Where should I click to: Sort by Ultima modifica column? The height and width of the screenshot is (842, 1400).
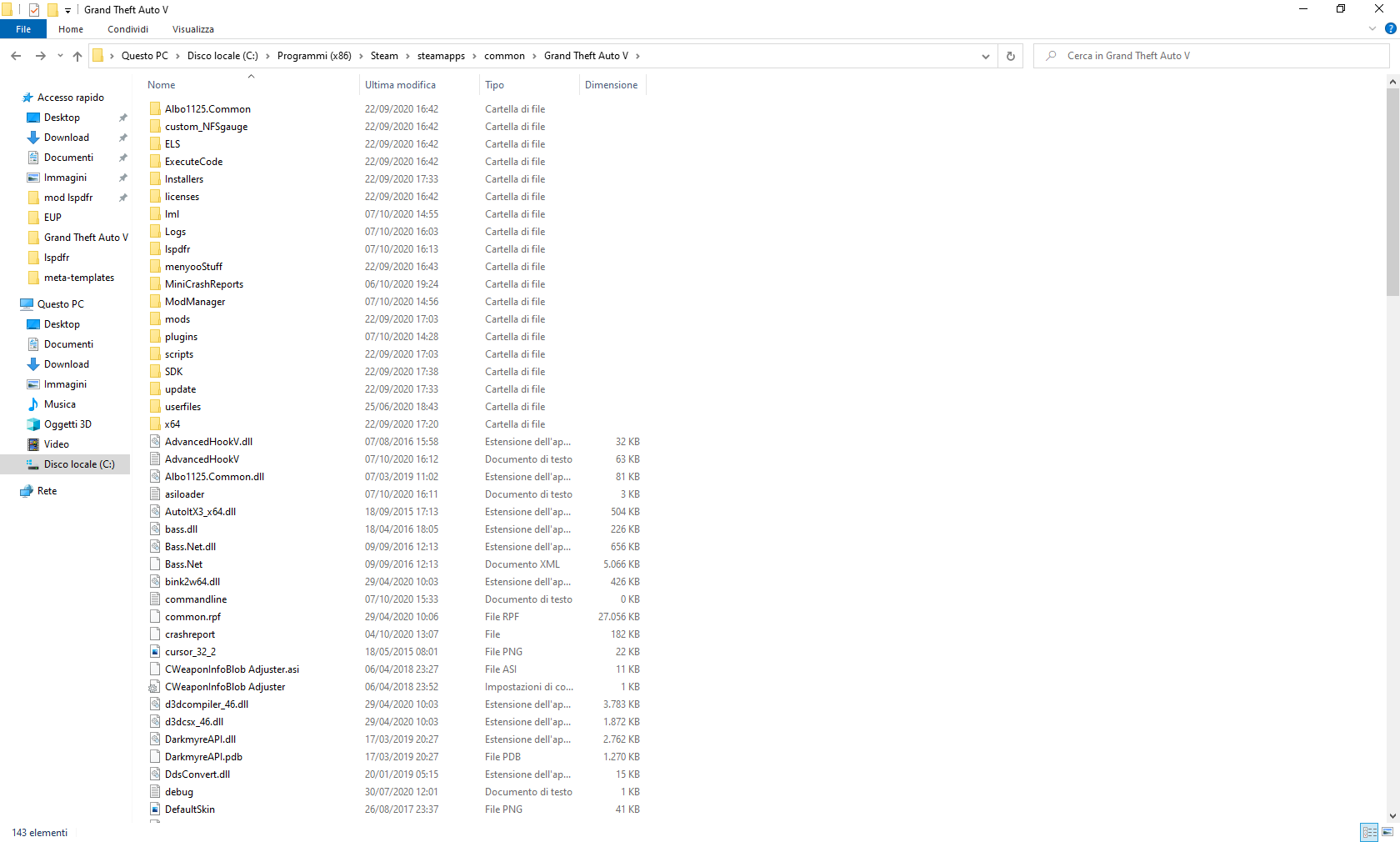[x=400, y=85]
